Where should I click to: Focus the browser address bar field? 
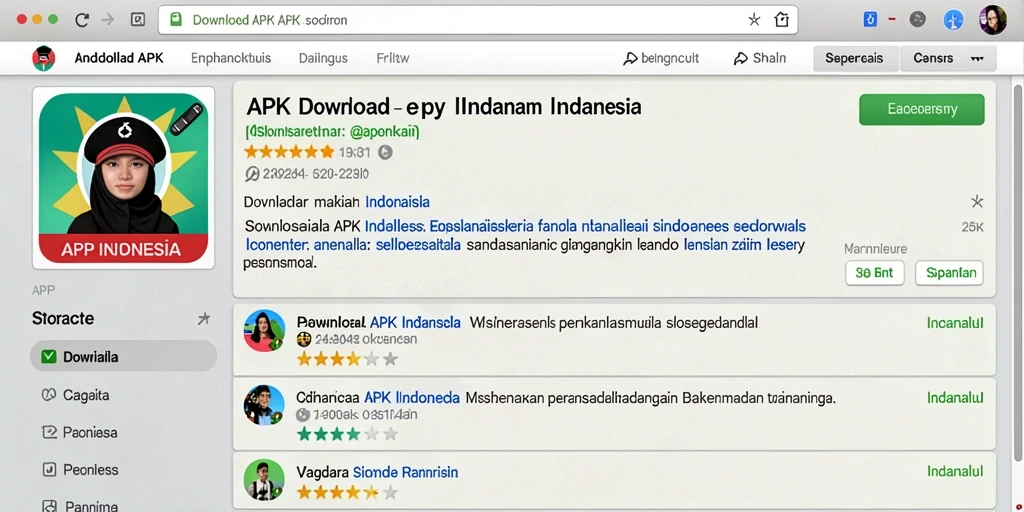(x=478, y=20)
